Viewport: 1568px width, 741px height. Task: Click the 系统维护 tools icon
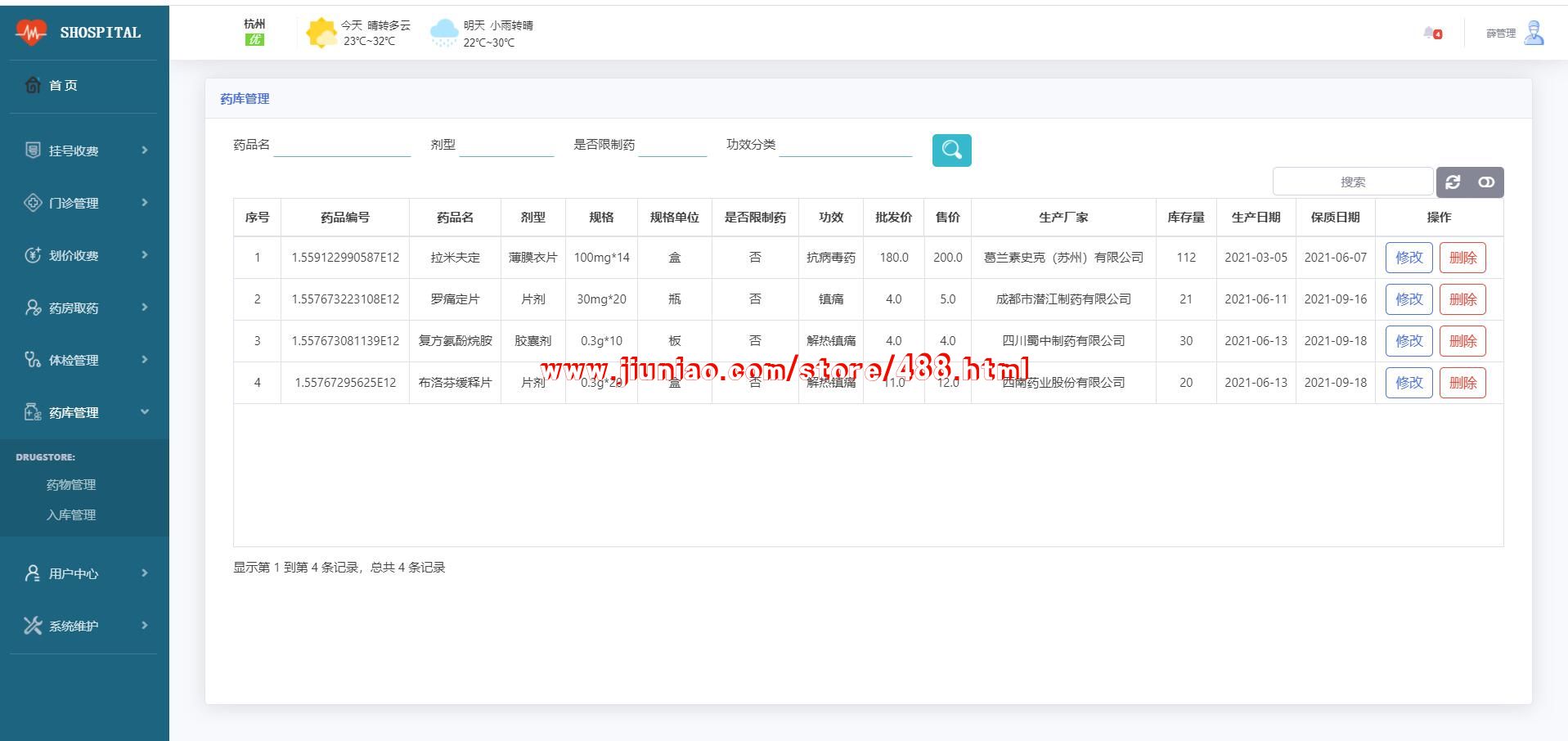33,626
